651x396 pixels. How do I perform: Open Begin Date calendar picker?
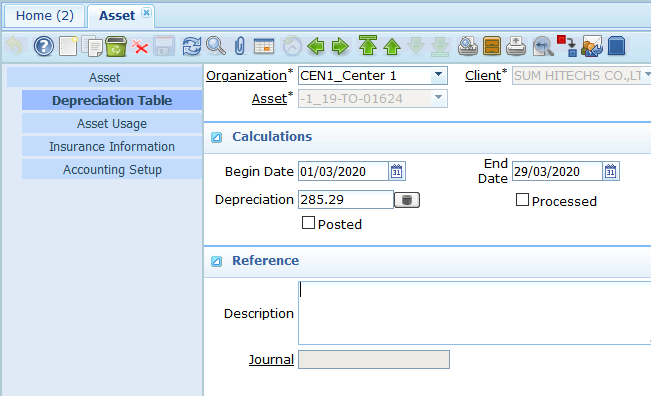pyautogui.click(x=397, y=171)
